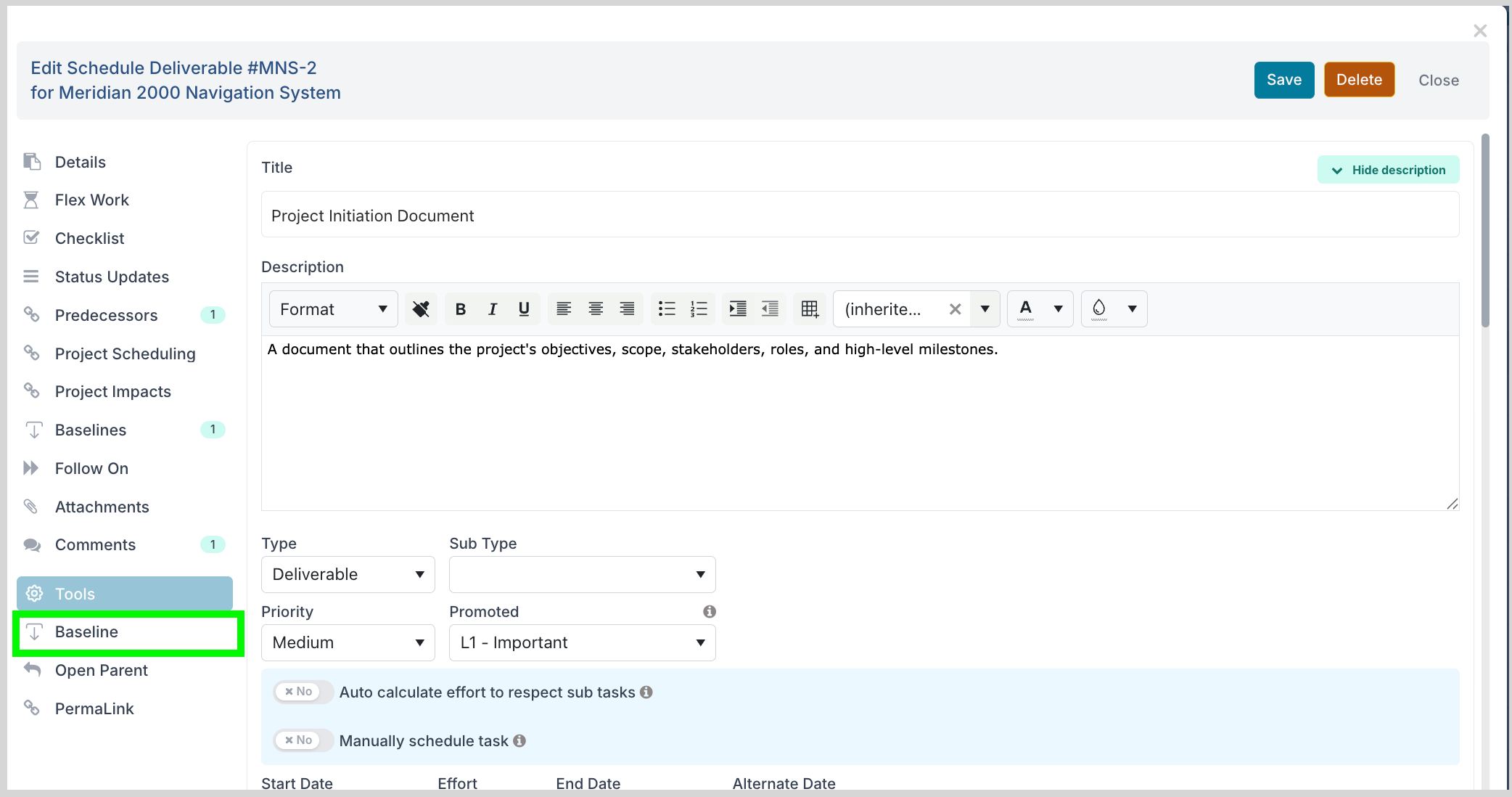Open the Priority Medium dropdown
This screenshot has height=797, width=1512.
point(348,642)
